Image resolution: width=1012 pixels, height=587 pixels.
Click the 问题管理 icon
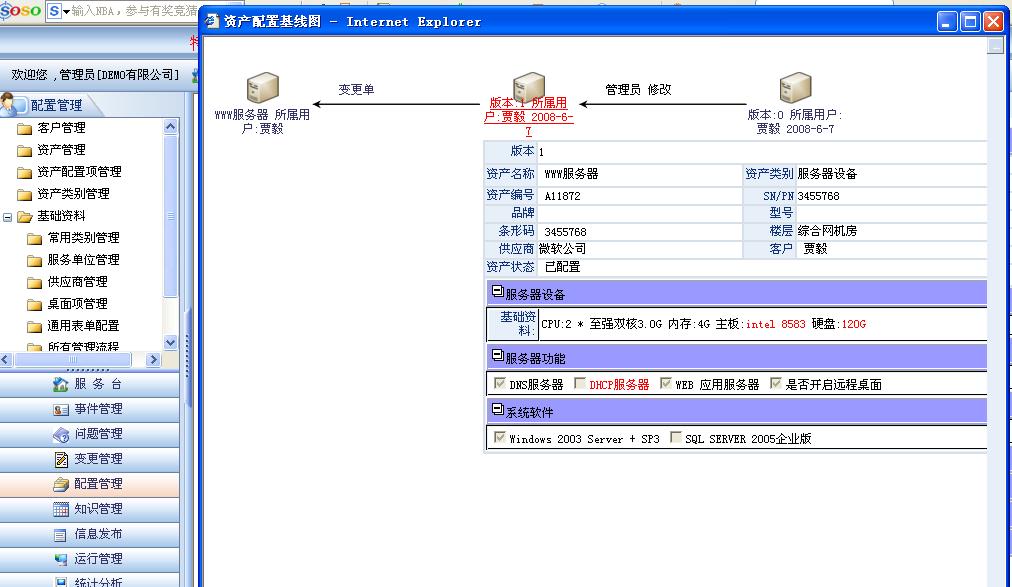(x=61, y=435)
